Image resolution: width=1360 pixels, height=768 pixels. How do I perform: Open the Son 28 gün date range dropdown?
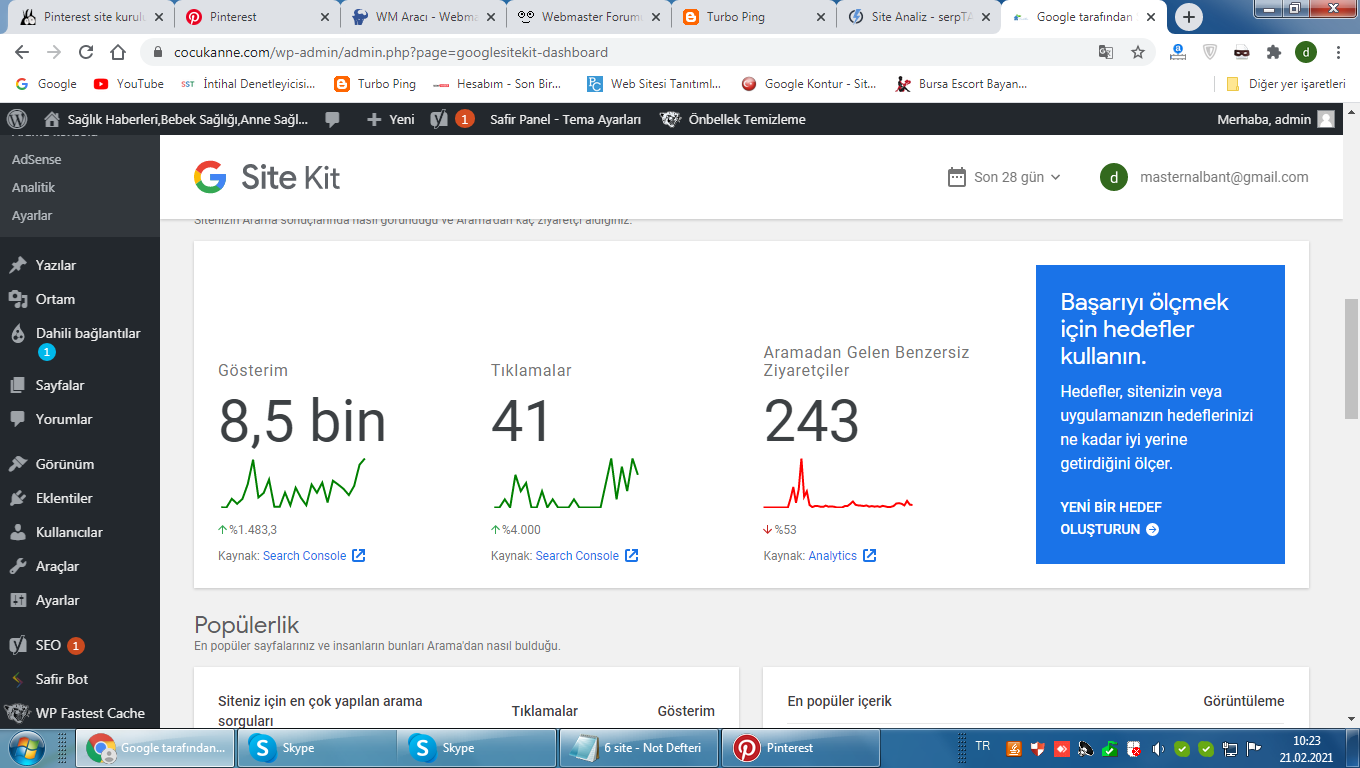click(1004, 177)
